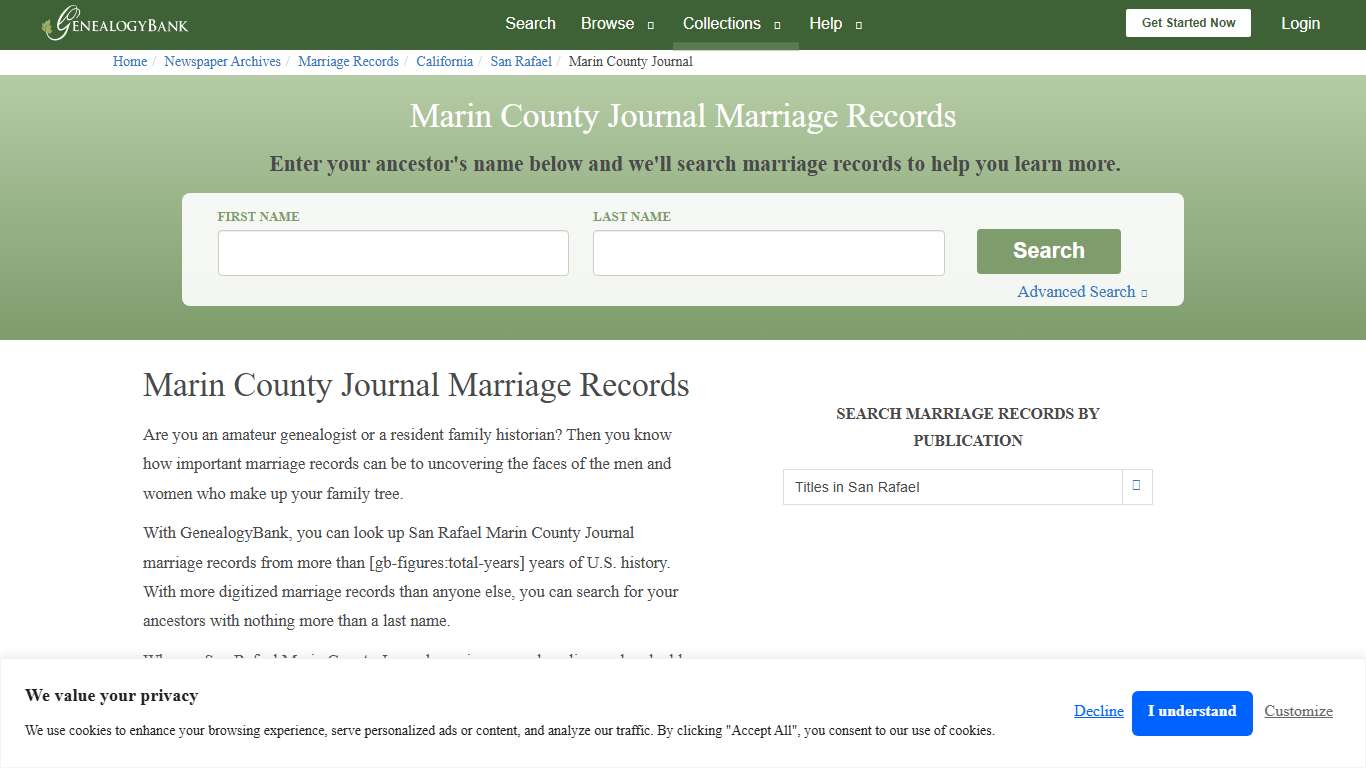The height and width of the screenshot is (768, 1366).
Task: Click the First Name input field
Action: point(393,252)
